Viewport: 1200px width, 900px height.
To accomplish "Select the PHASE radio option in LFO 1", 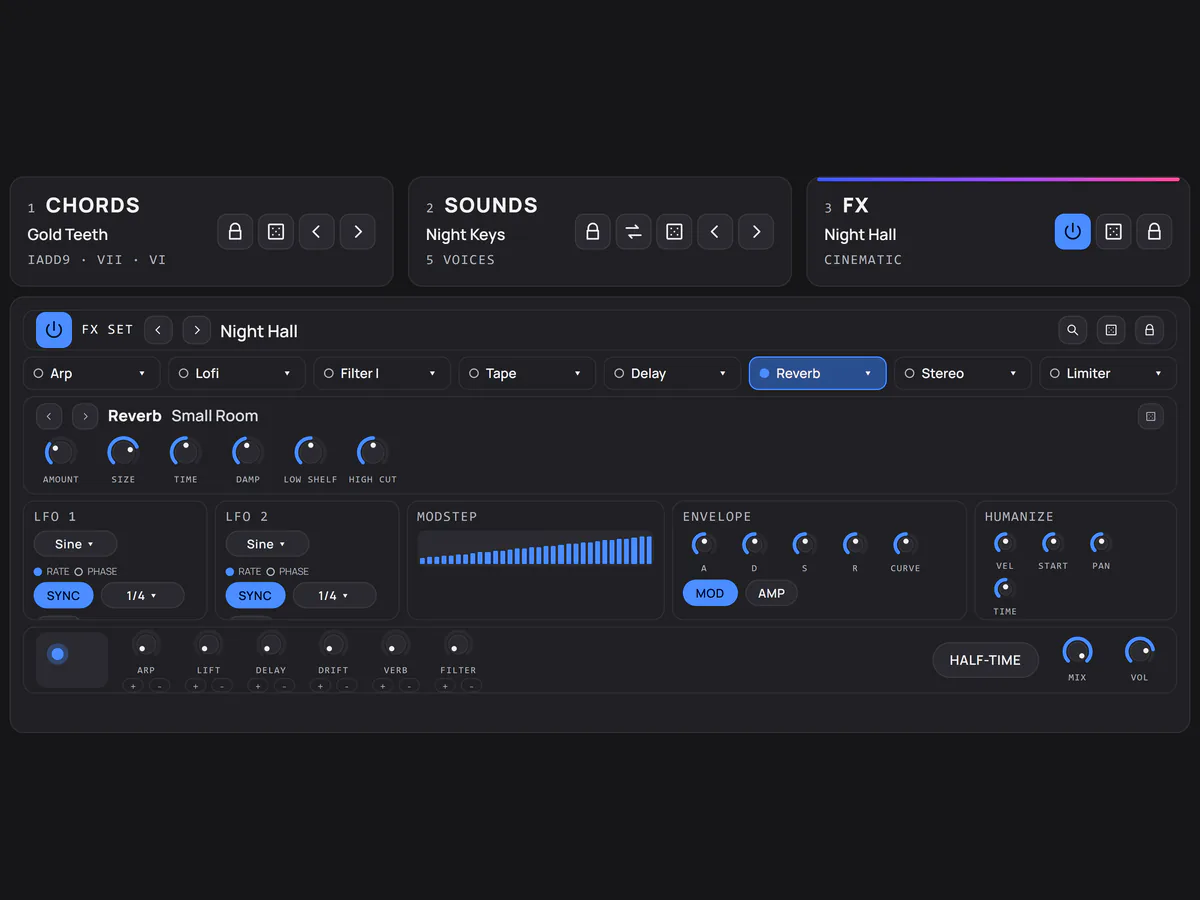I will tap(96, 571).
